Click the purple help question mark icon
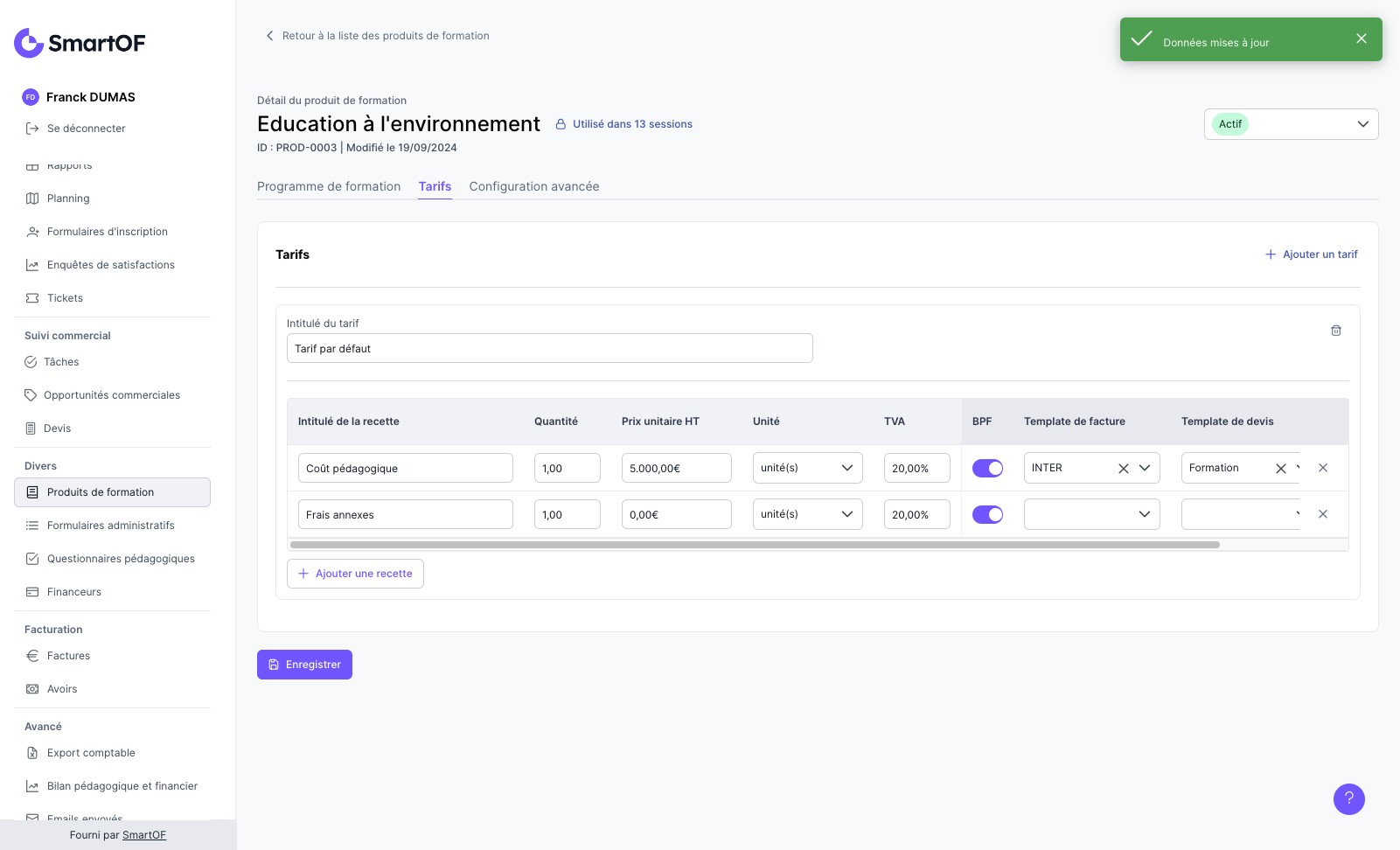The image size is (1400, 850). point(1348,798)
